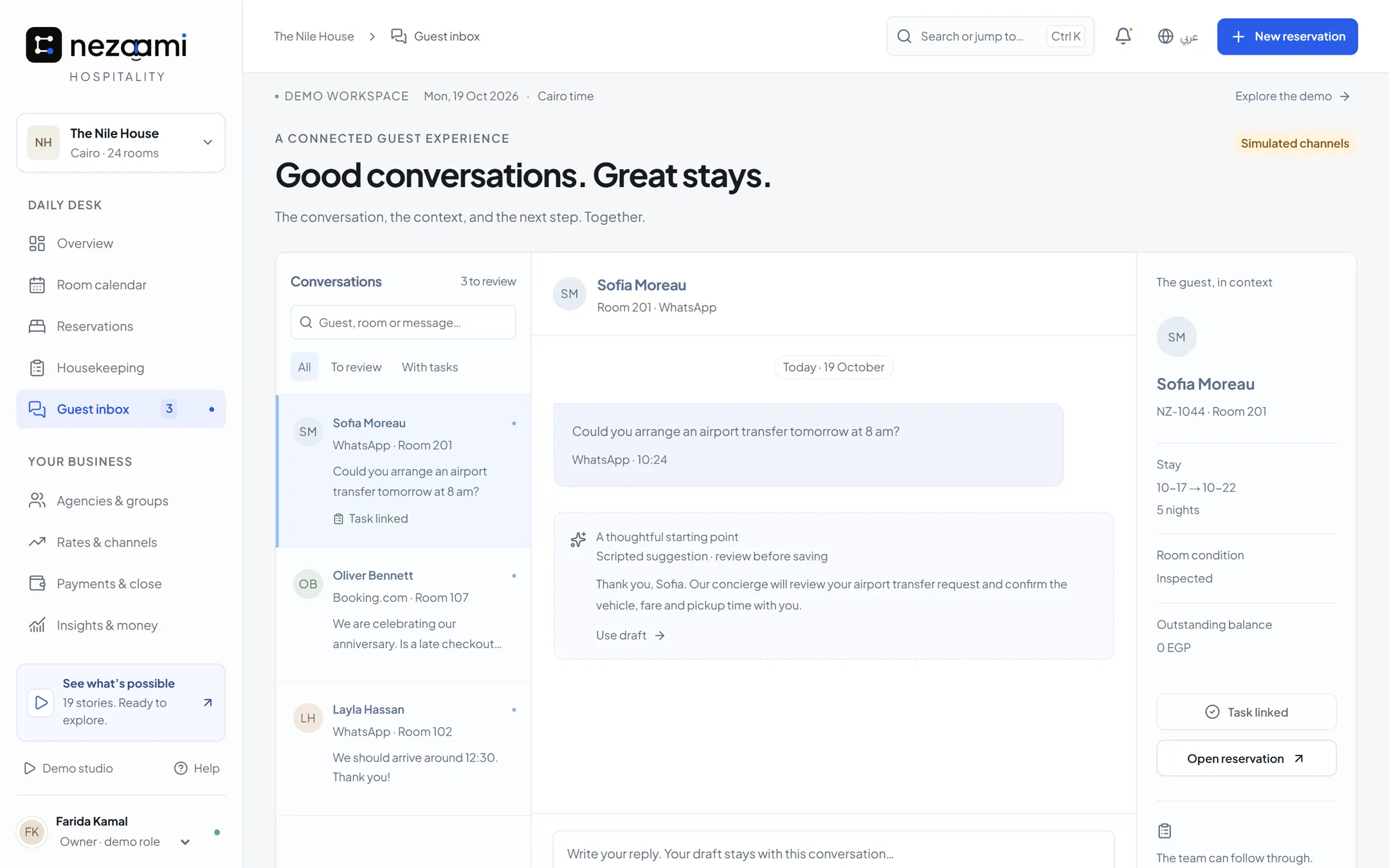Open Room calendar in the sidebar
The image size is (1389, 868).
(x=121, y=285)
